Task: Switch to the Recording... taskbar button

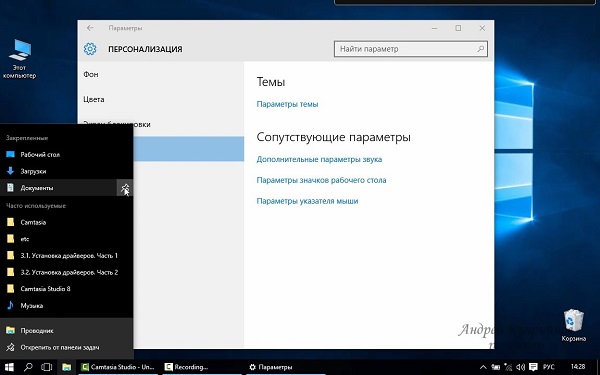Action: tap(201, 367)
